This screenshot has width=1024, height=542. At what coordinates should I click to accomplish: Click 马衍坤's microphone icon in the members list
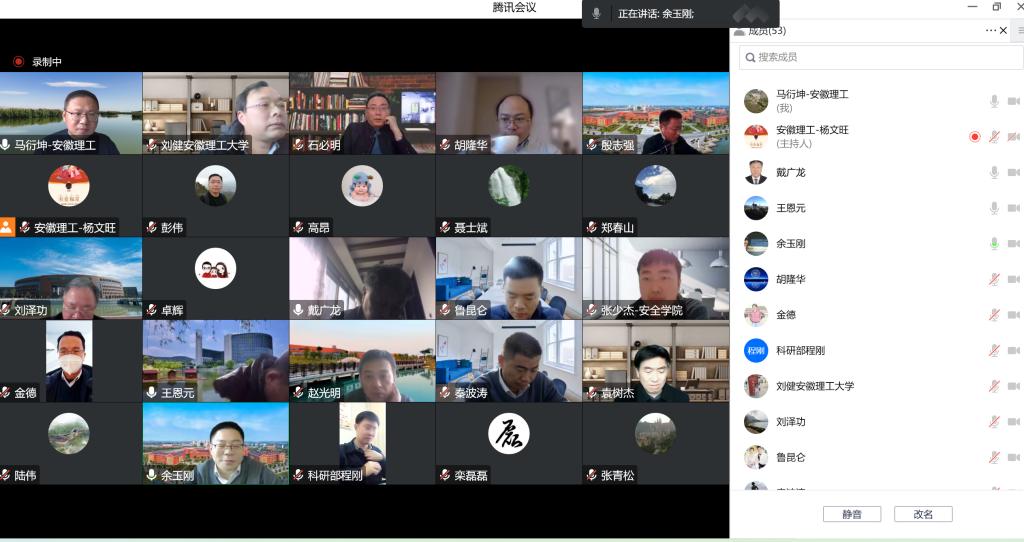(x=994, y=101)
